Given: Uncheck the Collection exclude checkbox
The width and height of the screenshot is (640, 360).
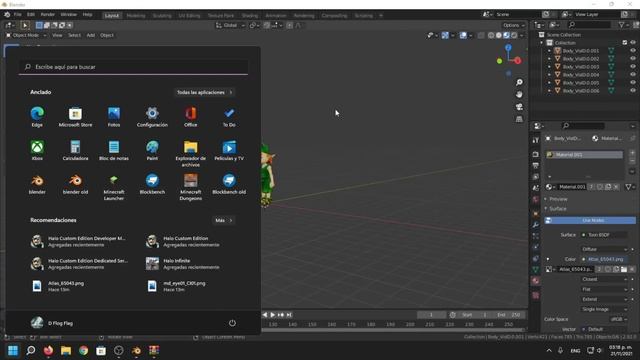Looking at the screenshot, I should tap(625, 42).
